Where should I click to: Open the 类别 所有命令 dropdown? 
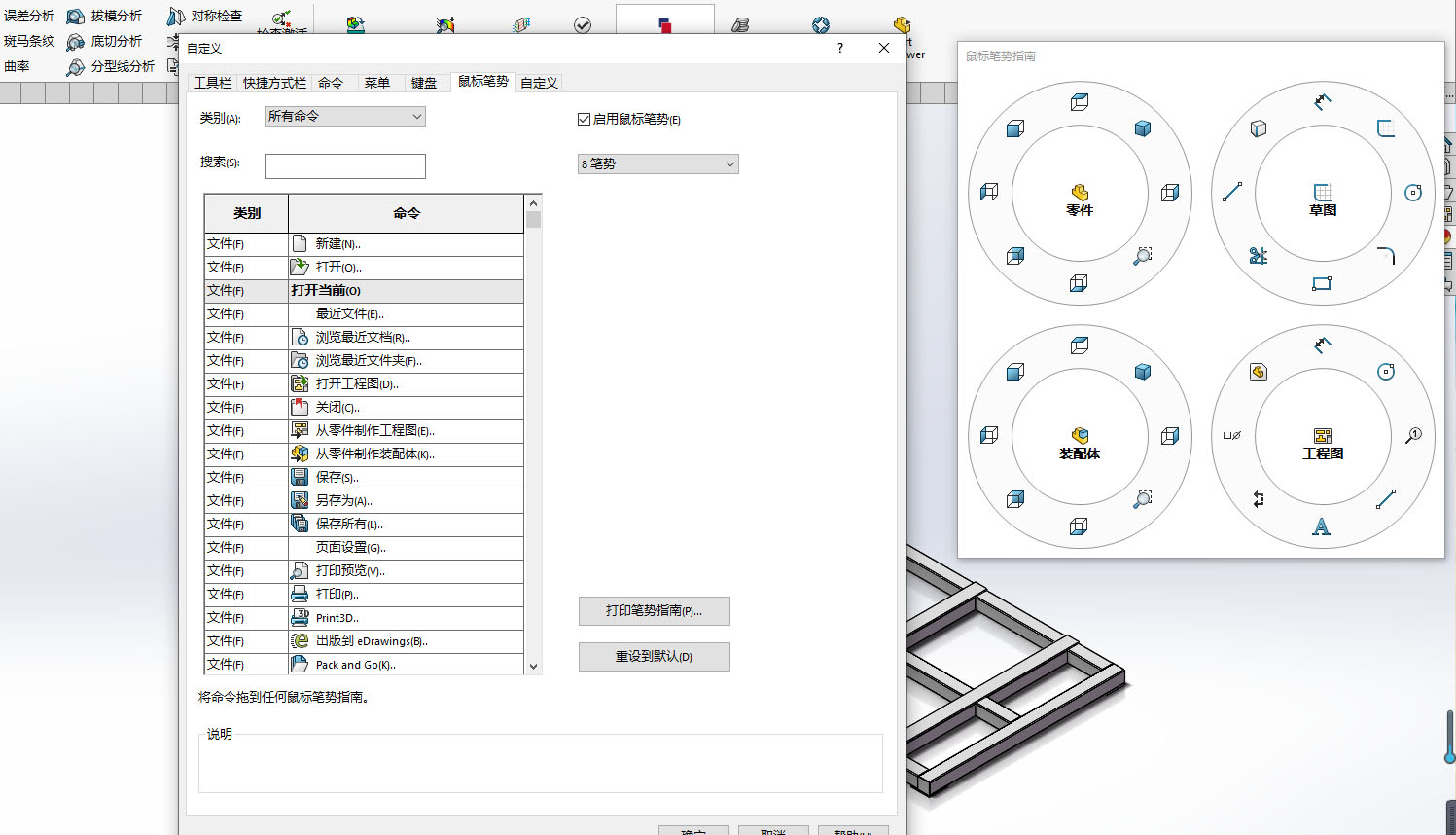pyautogui.click(x=345, y=117)
